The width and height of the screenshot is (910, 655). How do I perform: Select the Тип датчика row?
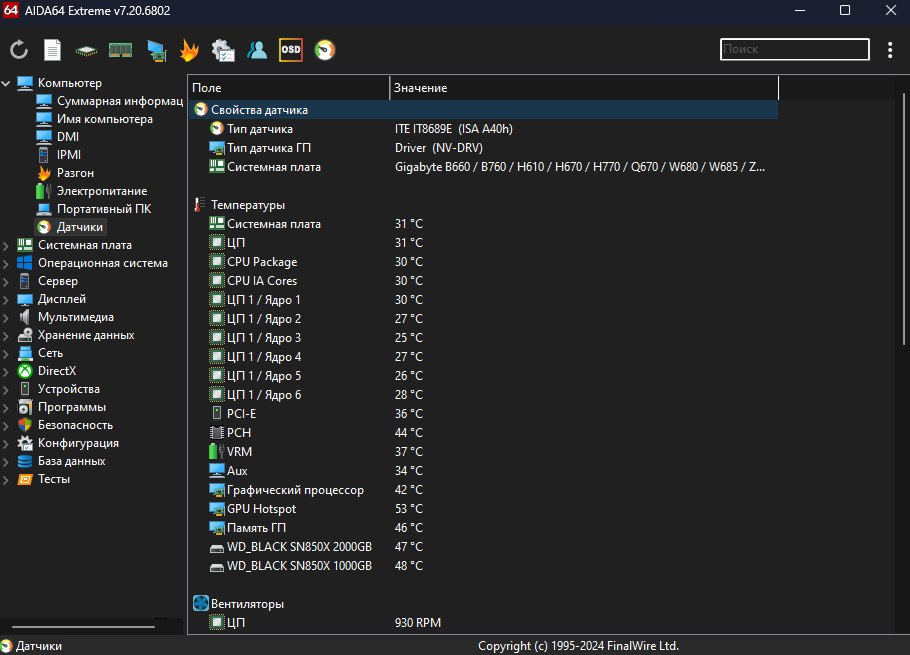483,129
